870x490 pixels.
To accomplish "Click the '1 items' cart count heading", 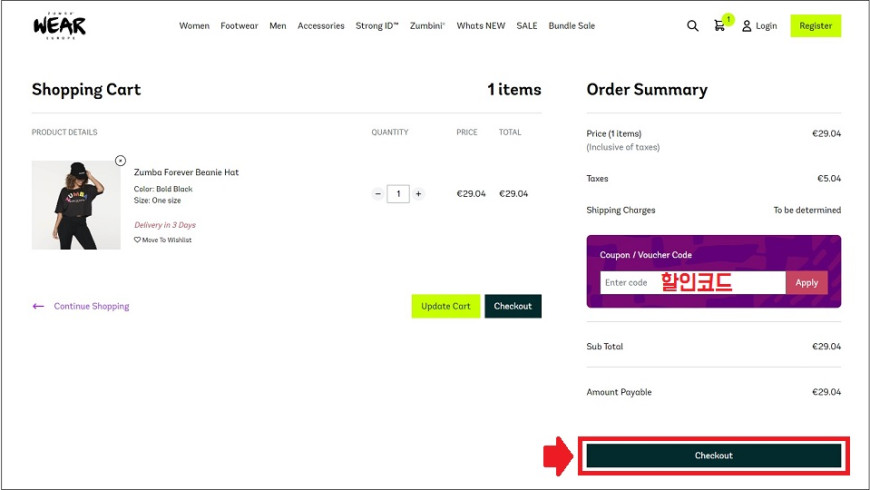I will click(514, 90).
